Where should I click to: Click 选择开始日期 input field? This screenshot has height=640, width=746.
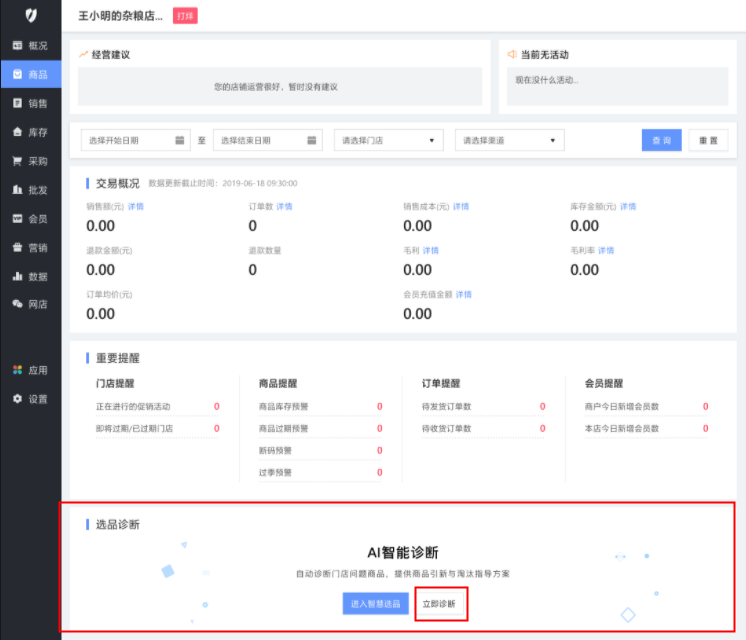coord(125,140)
